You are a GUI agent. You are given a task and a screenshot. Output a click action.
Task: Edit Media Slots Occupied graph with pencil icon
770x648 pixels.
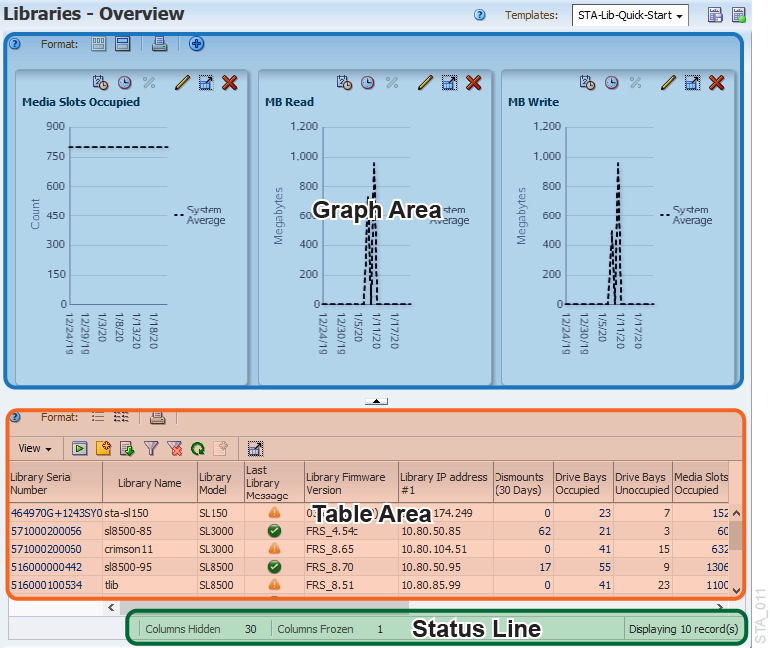[182, 82]
